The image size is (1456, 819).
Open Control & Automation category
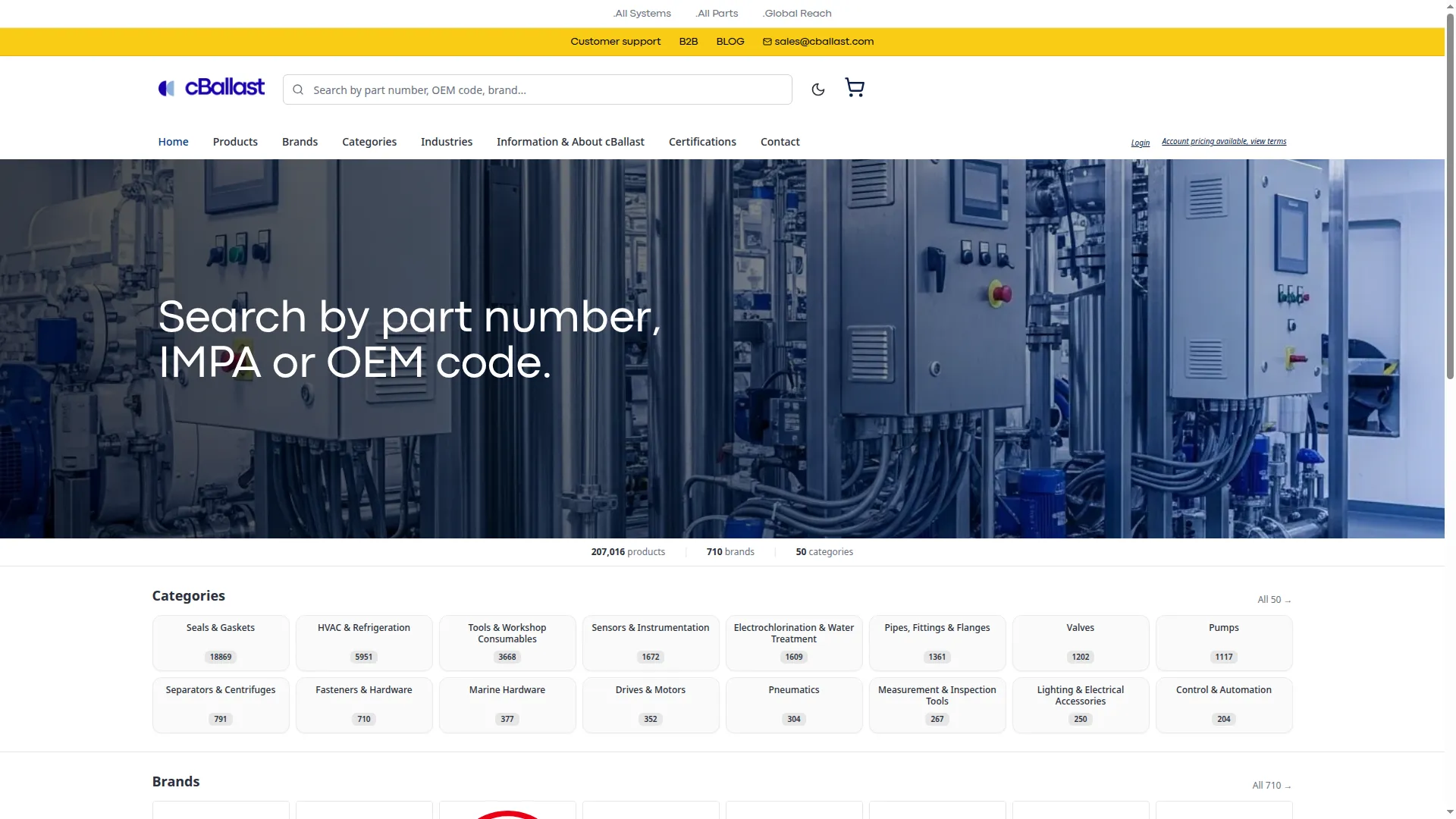coord(1224,705)
